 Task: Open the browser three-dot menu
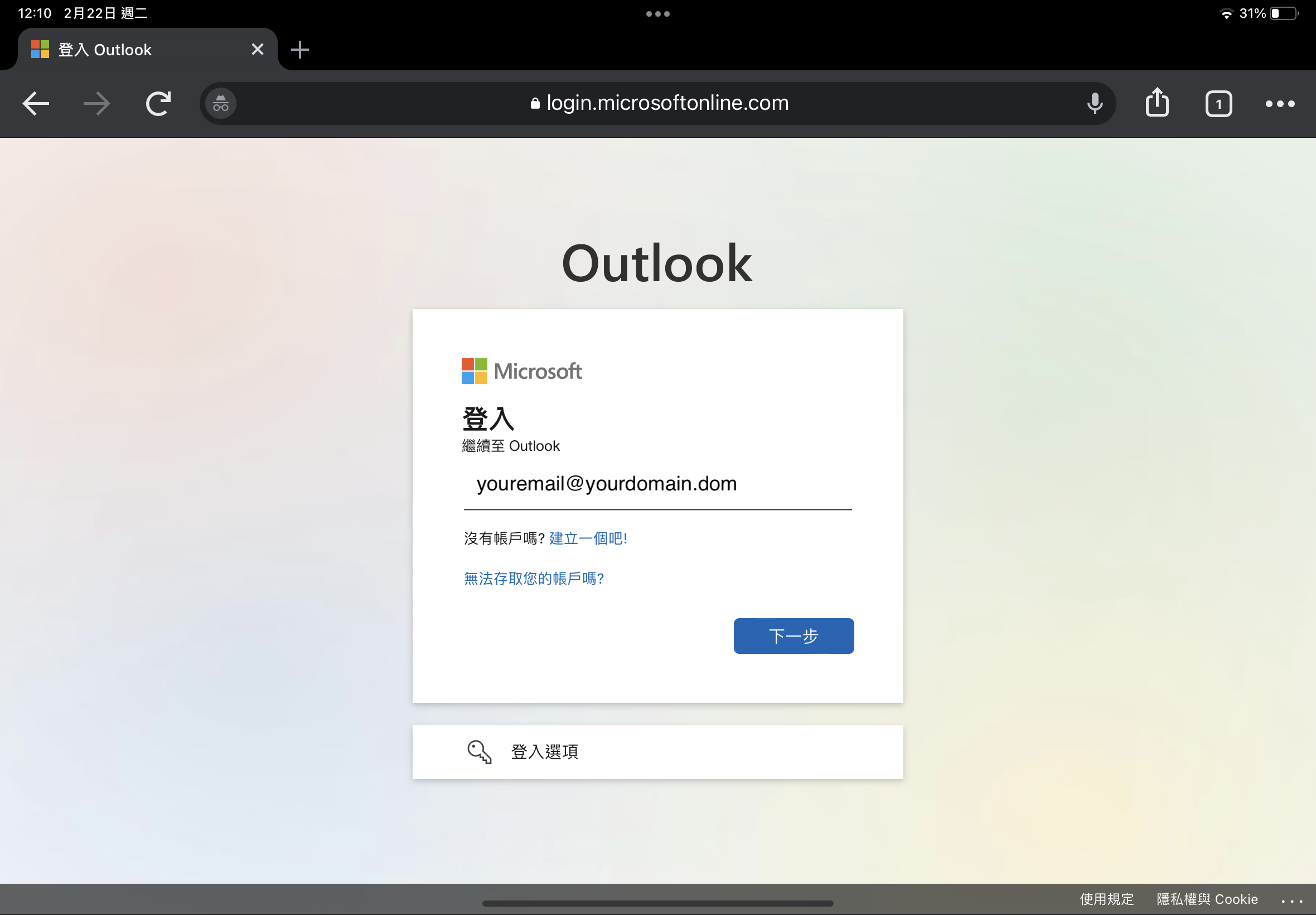(1279, 104)
